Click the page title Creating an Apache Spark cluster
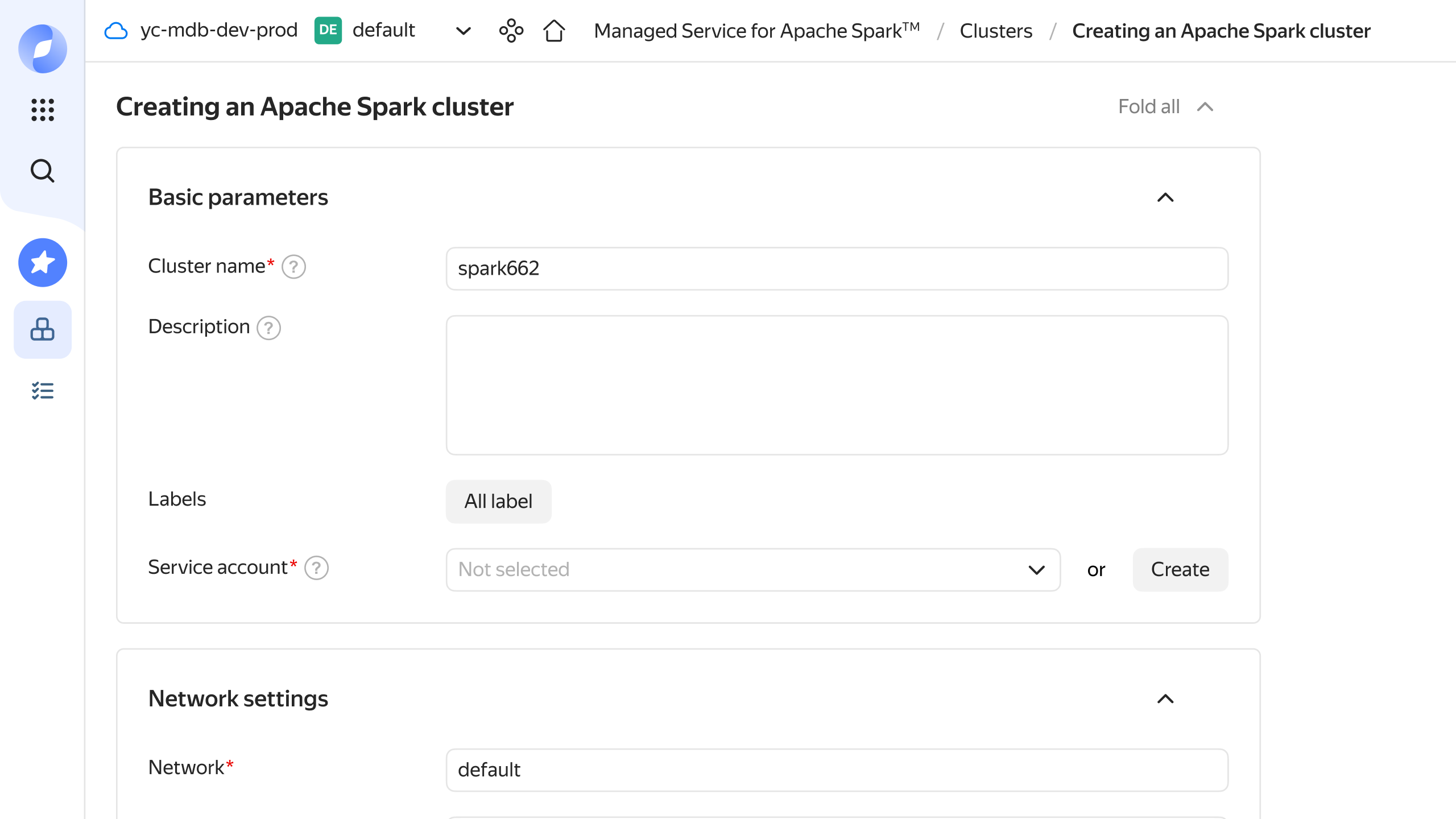 (x=315, y=107)
